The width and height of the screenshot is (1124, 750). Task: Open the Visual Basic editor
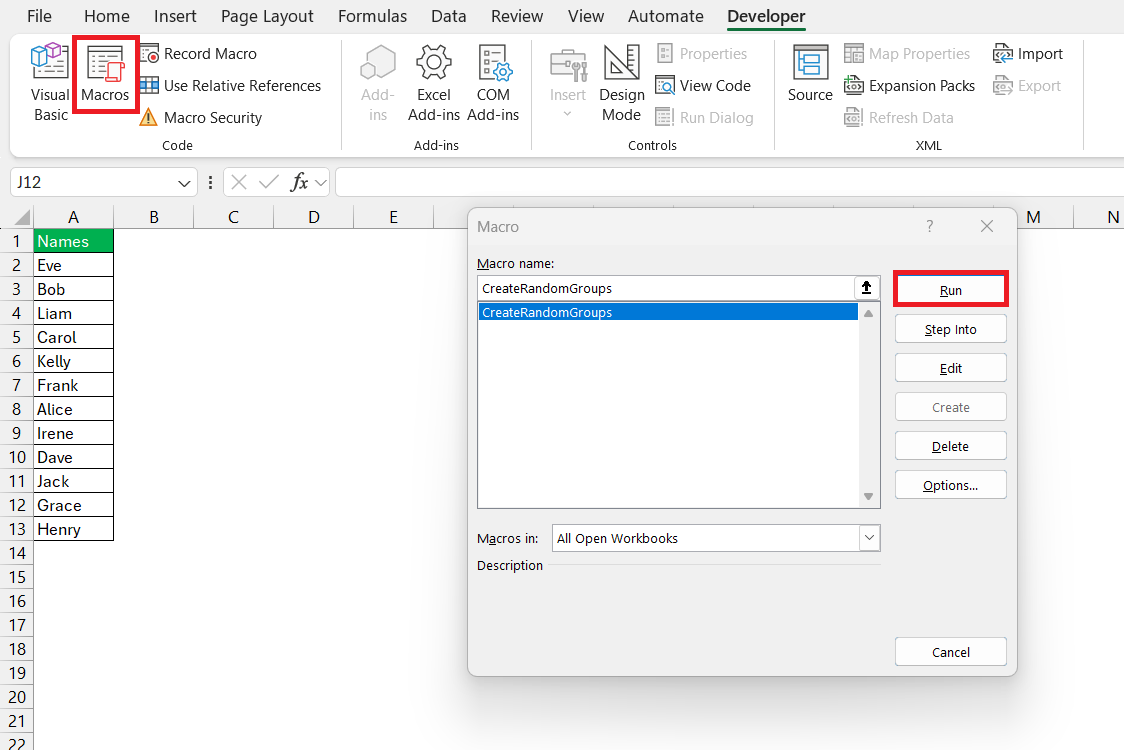click(49, 82)
